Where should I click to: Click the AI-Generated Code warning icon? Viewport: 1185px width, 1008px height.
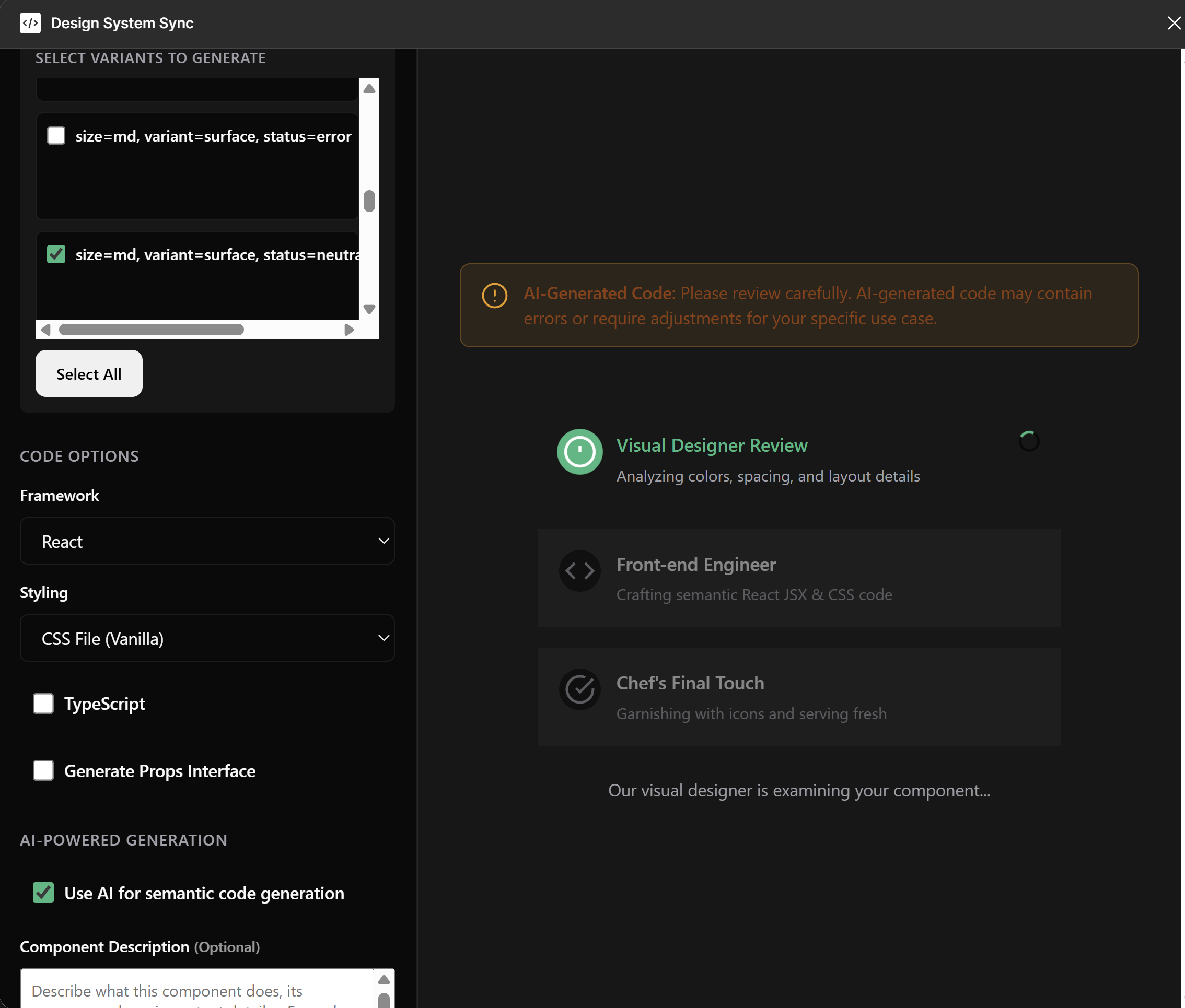tap(494, 295)
